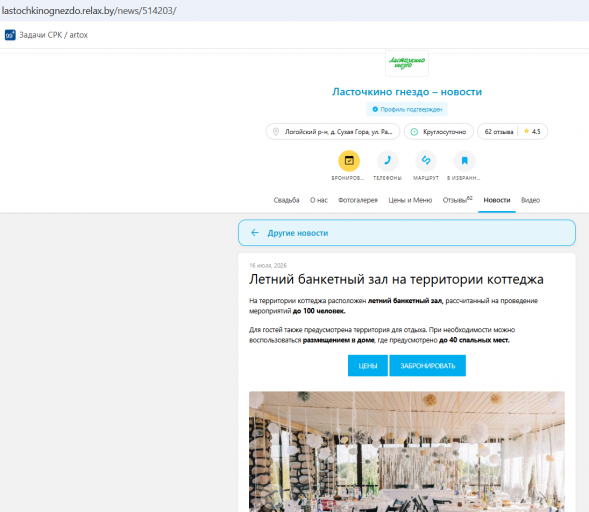Click bold text 'летний банкетный зал'

405,301
